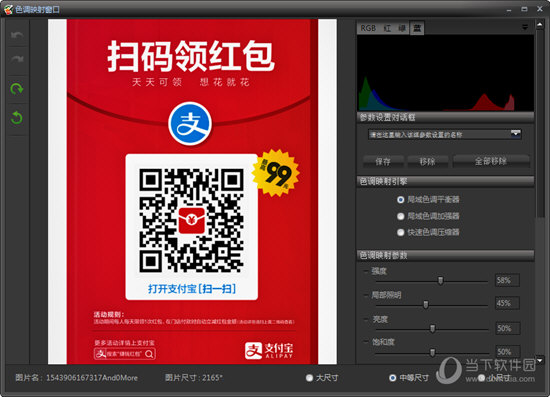Click the 图片尺寸: 2165* status text
The width and height of the screenshot is (550, 397).
click(x=194, y=378)
